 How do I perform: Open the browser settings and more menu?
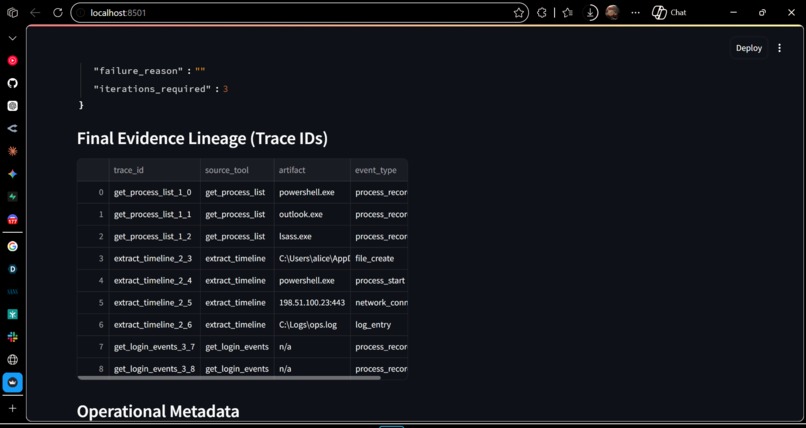(635, 13)
